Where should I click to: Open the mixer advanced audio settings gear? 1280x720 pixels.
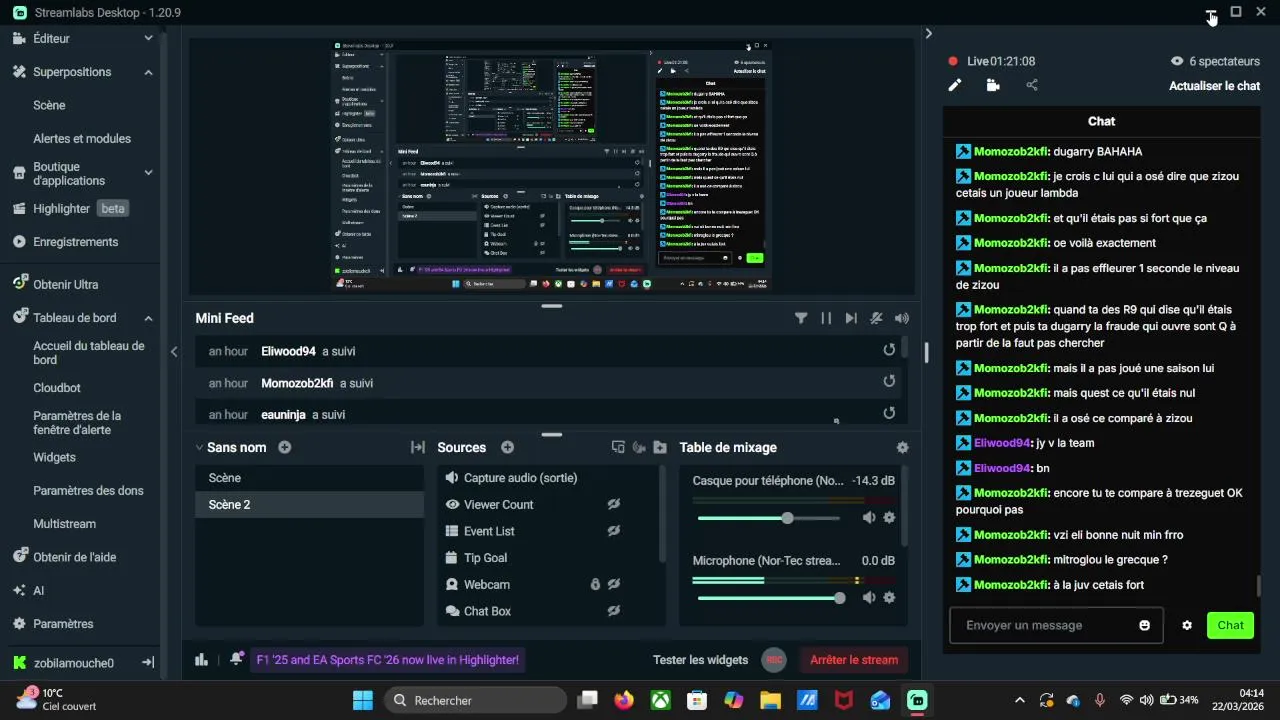click(902, 448)
